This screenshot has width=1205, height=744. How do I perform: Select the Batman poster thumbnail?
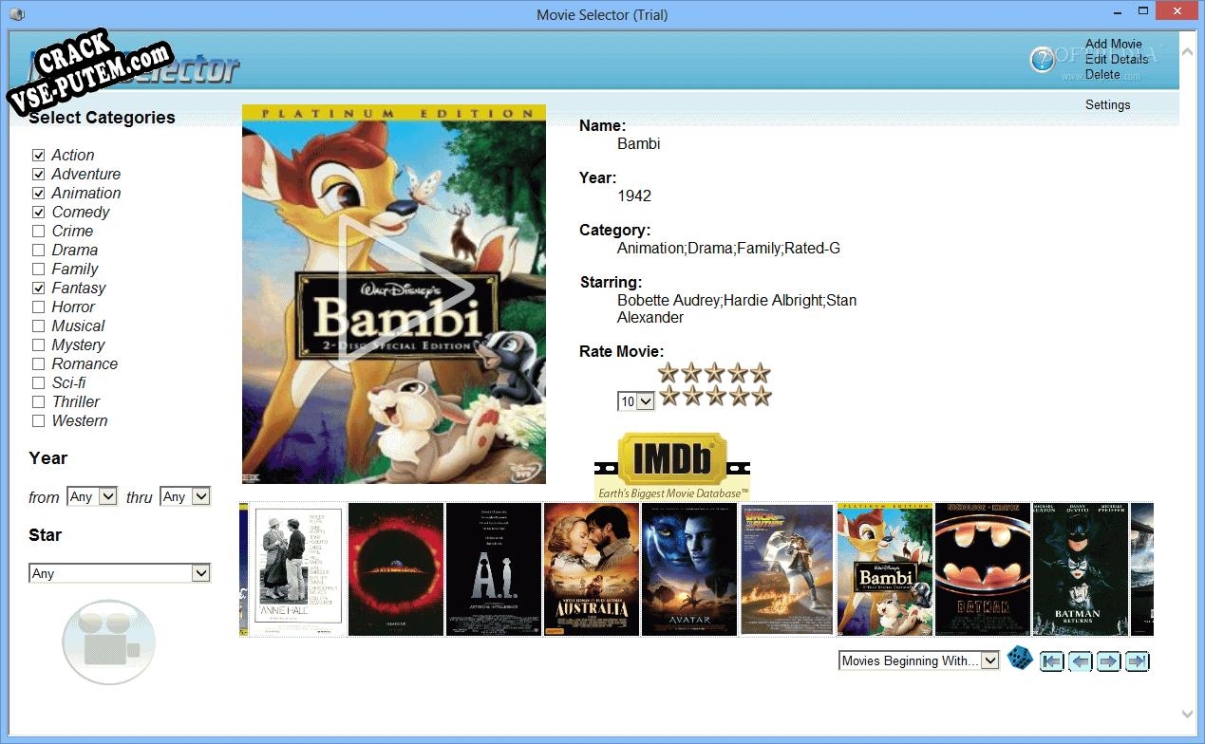click(x=982, y=569)
